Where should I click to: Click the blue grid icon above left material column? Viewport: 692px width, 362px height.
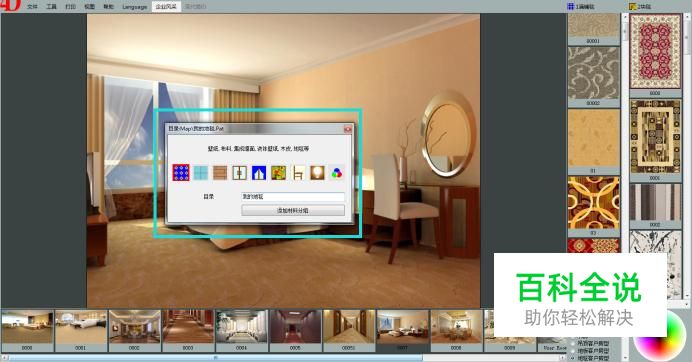pos(571,6)
